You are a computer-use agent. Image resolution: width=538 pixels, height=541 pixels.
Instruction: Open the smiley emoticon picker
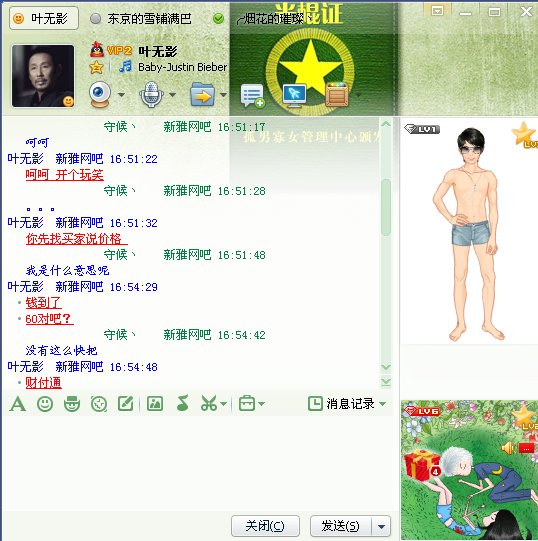45,404
